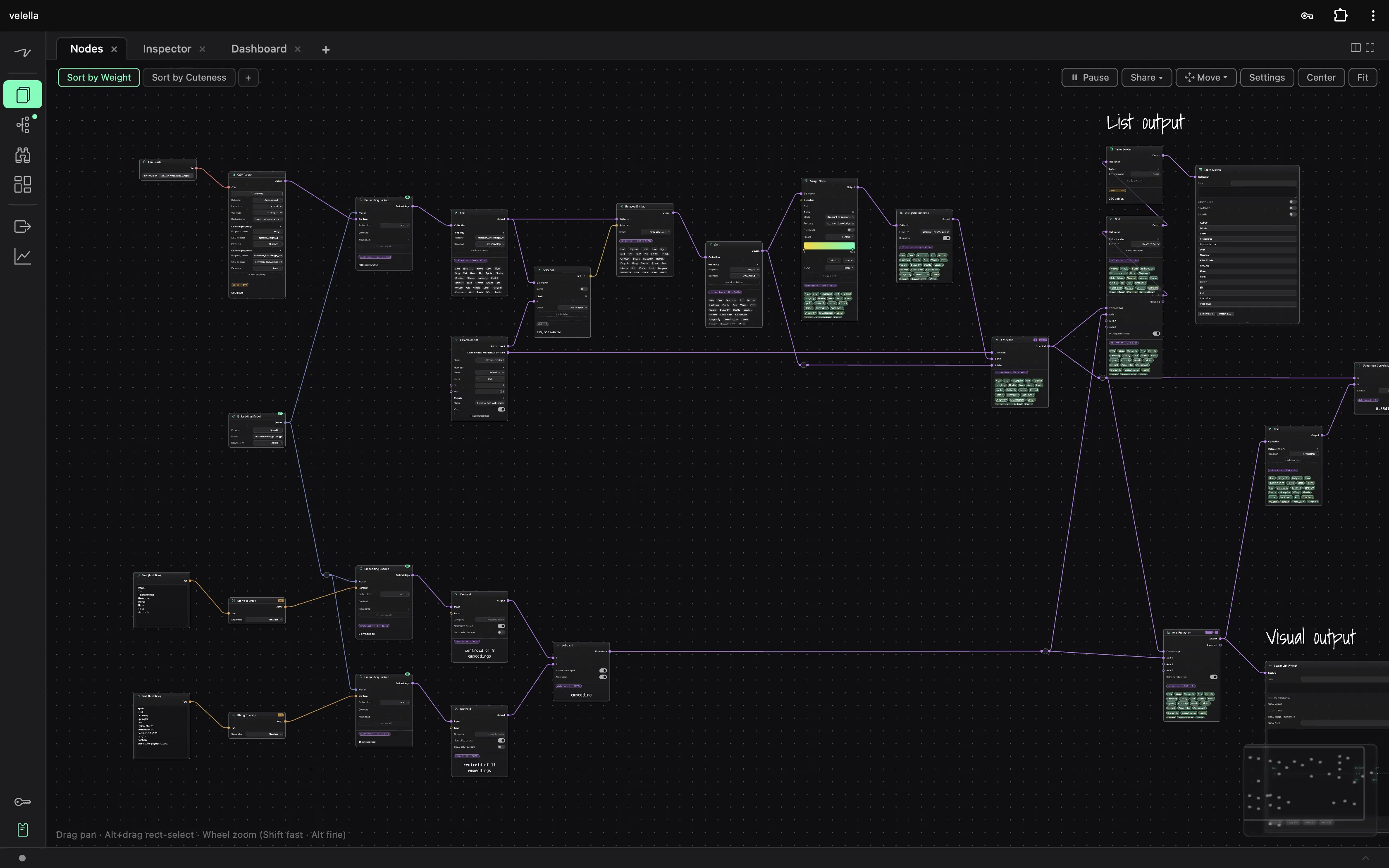The image size is (1389, 868).
Task: Click the Selection node icon
Action: (x=539, y=270)
